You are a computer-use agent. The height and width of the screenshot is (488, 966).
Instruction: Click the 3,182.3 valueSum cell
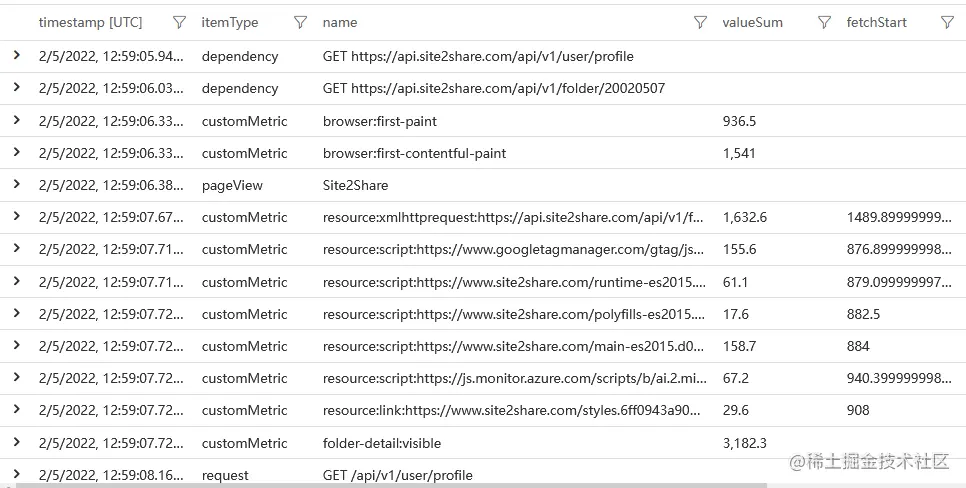point(745,442)
